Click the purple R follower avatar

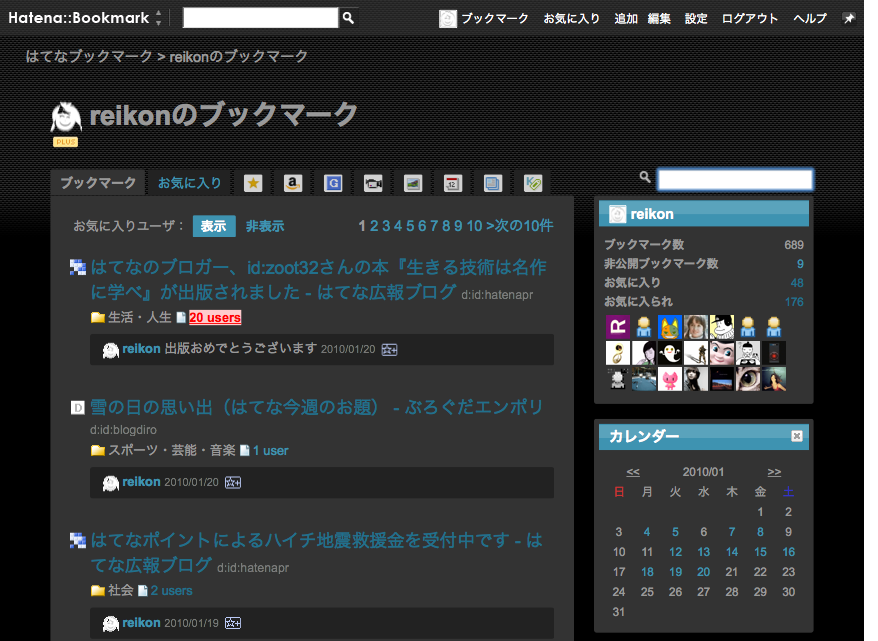pyautogui.click(x=618, y=327)
